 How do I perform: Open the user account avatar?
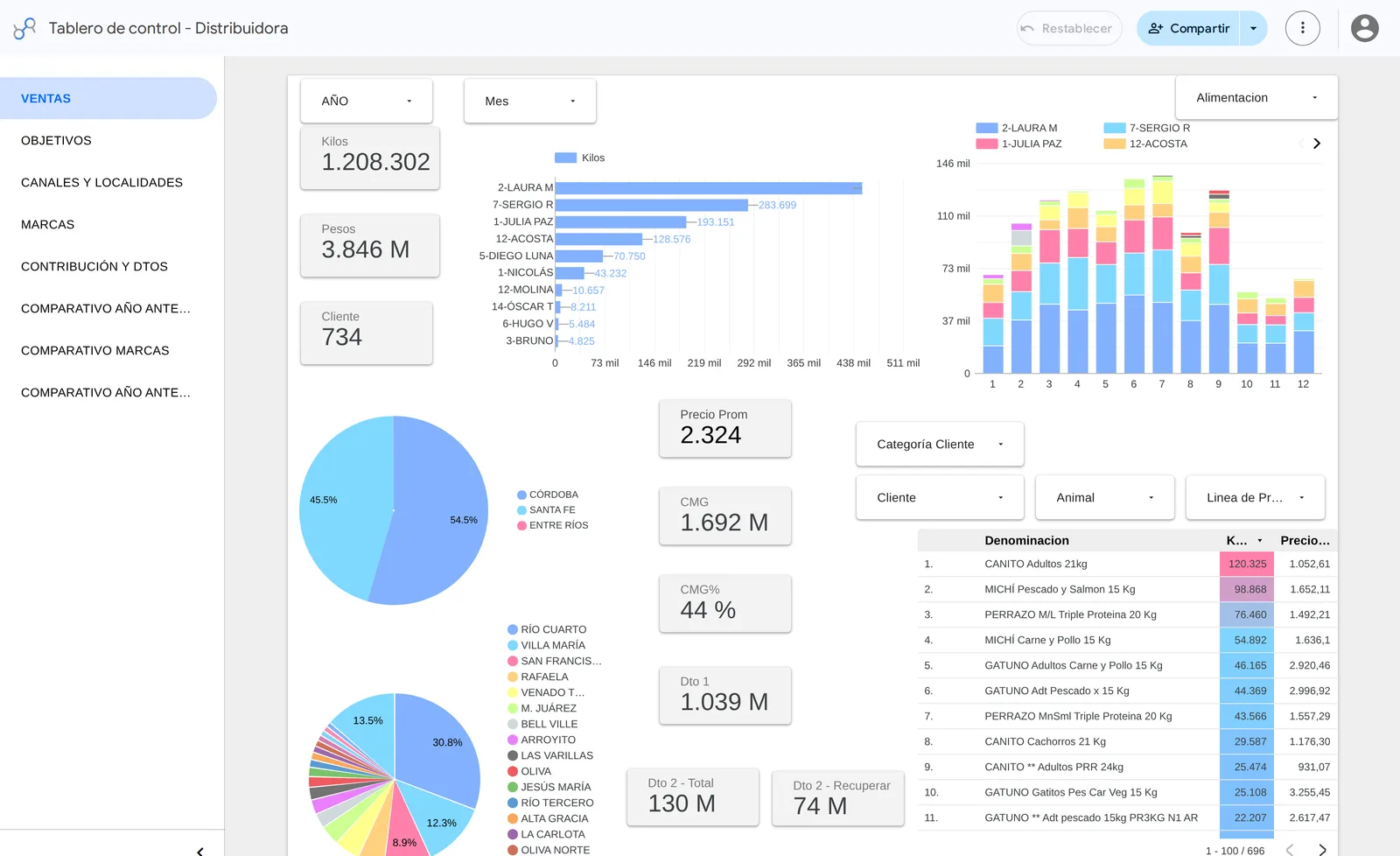(1364, 28)
